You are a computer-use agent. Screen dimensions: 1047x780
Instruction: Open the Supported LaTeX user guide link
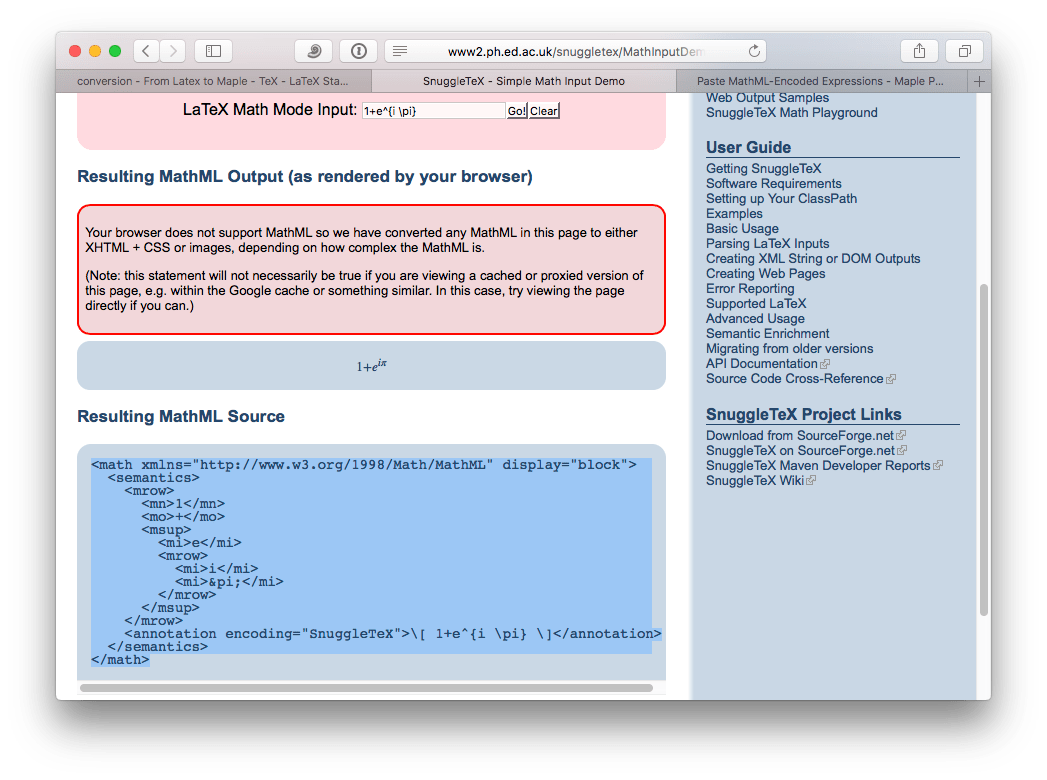756,303
